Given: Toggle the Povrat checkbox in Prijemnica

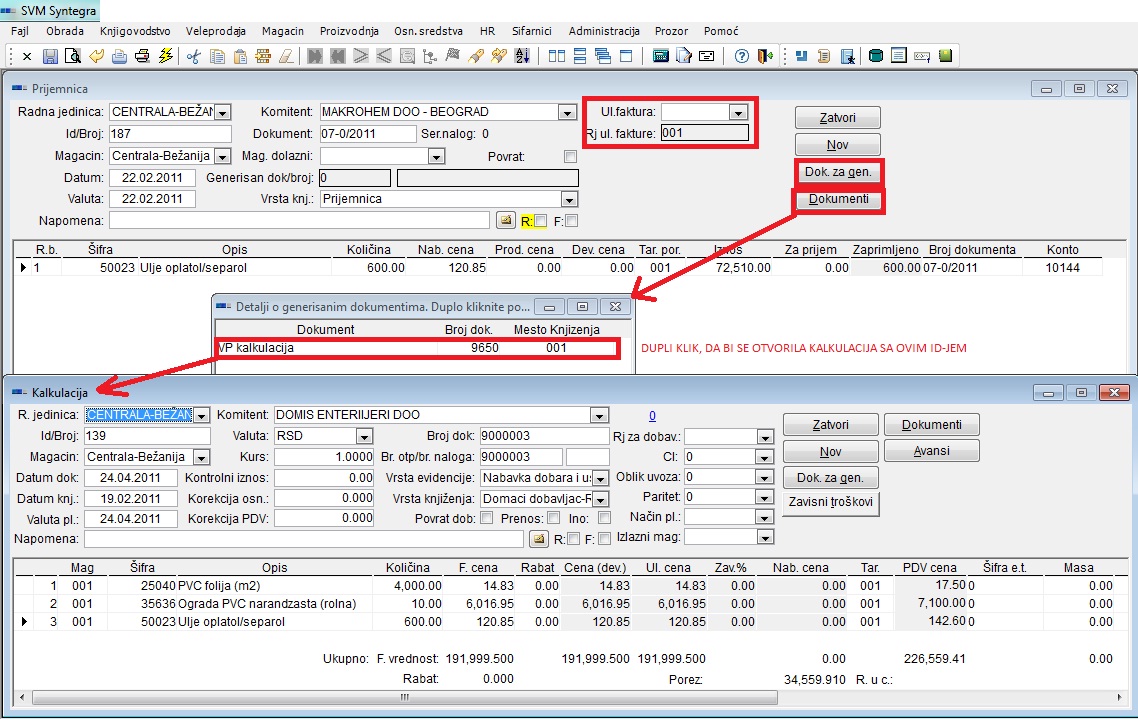Looking at the screenshot, I should pos(570,156).
